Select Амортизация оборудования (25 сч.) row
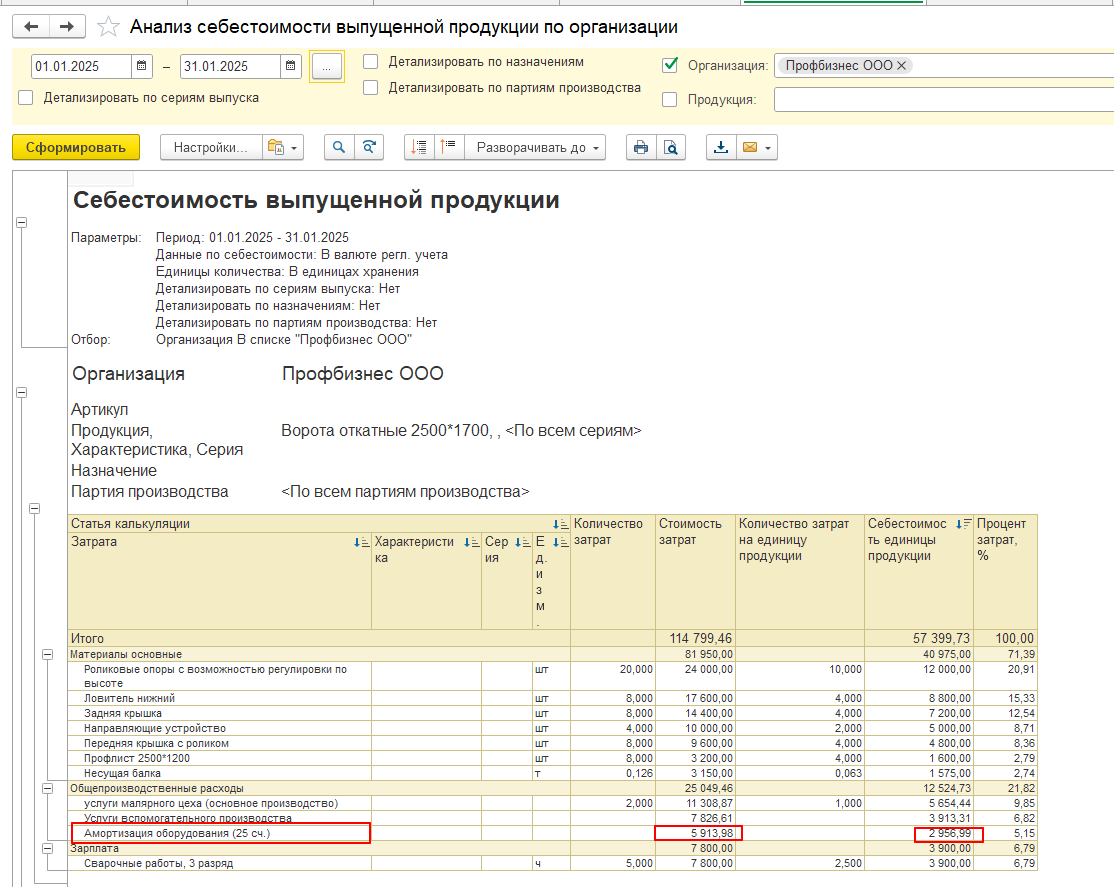This screenshot has height=887, width=1114. tap(553, 833)
